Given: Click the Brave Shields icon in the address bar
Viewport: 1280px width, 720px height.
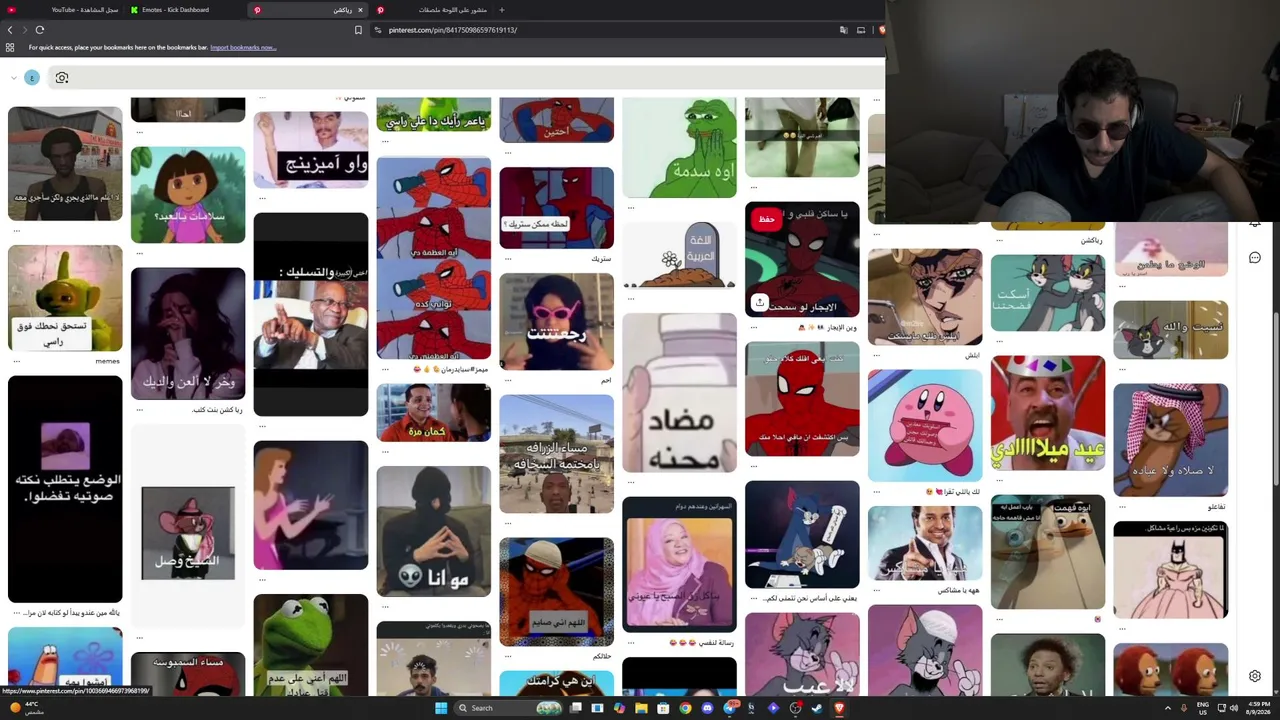Looking at the screenshot, I should pos(882,30).
